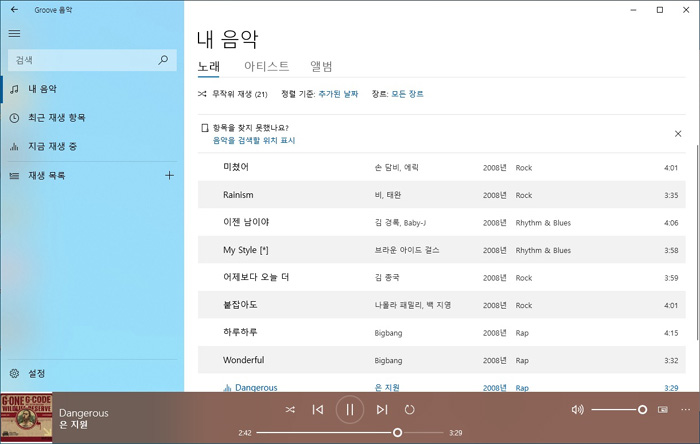The image size is (700, 444).
Task: Click the album art thumbnail in player
Action: click(26, 418)
